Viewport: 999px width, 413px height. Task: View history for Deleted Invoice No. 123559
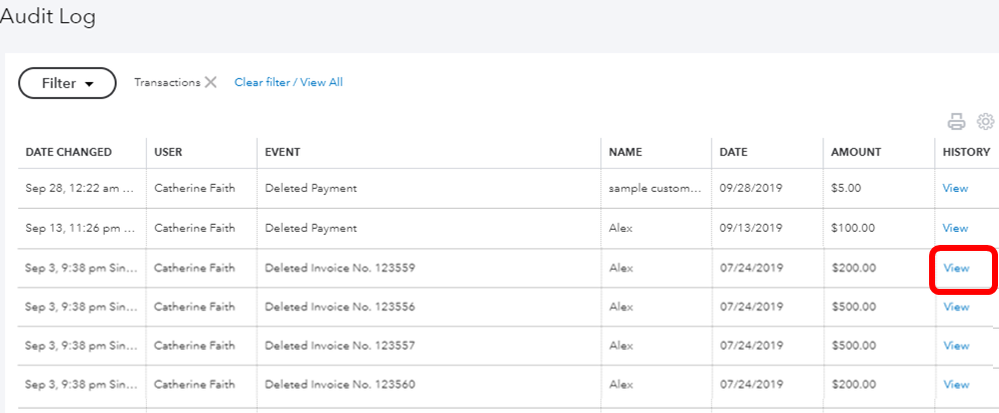point(956,268)
